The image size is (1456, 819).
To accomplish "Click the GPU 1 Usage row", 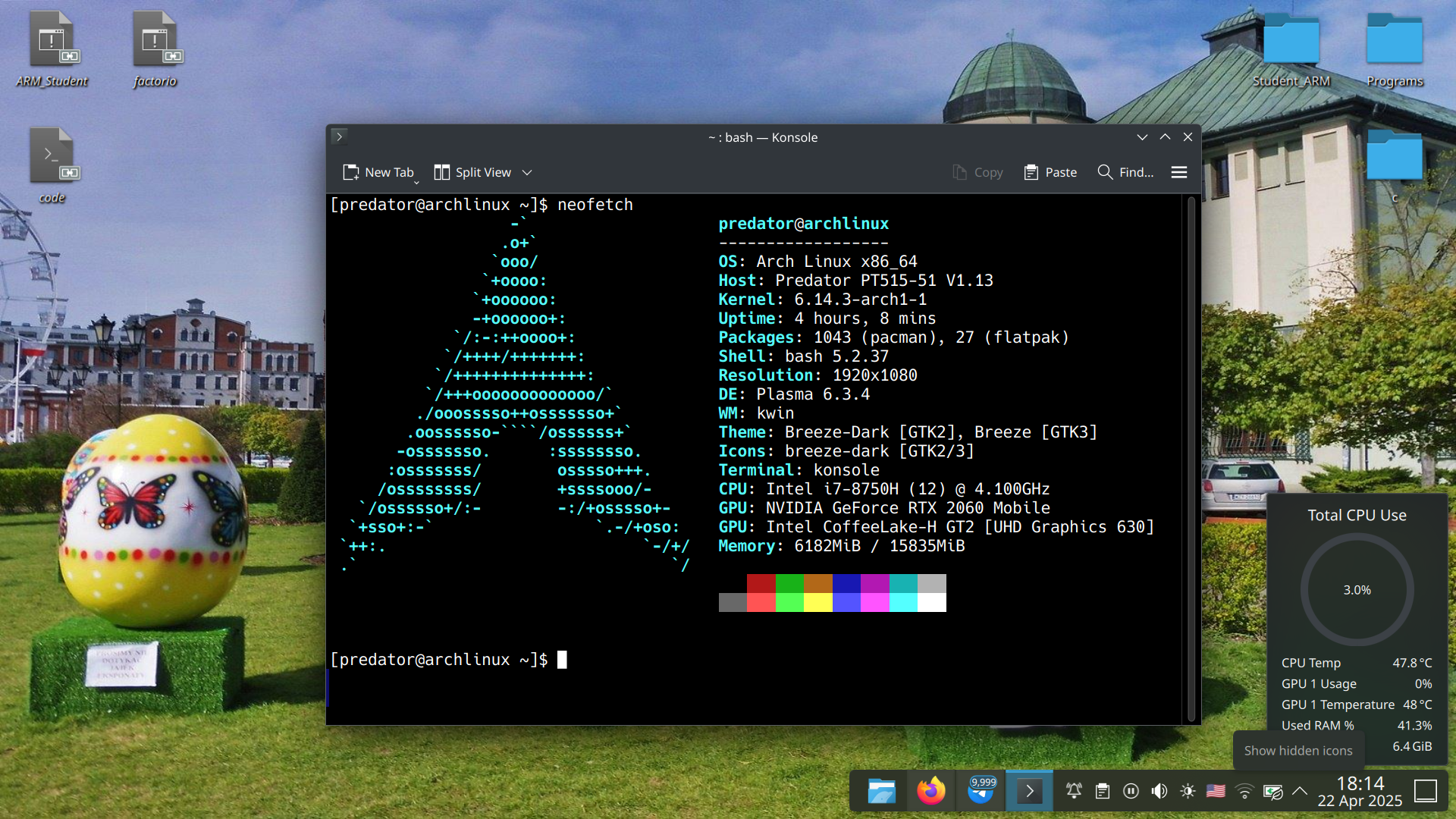I will pos(1357,684).
